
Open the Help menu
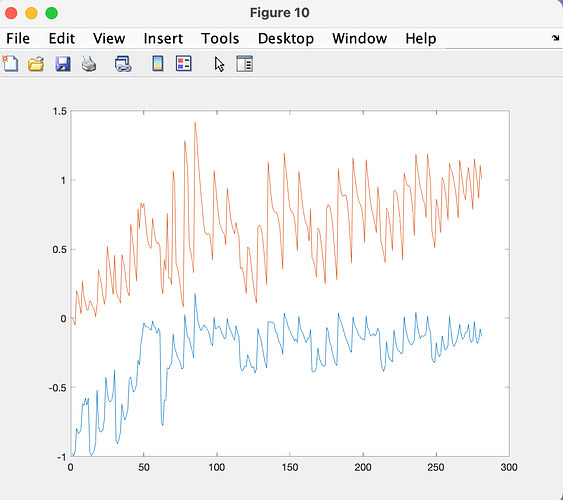(421, 38)
